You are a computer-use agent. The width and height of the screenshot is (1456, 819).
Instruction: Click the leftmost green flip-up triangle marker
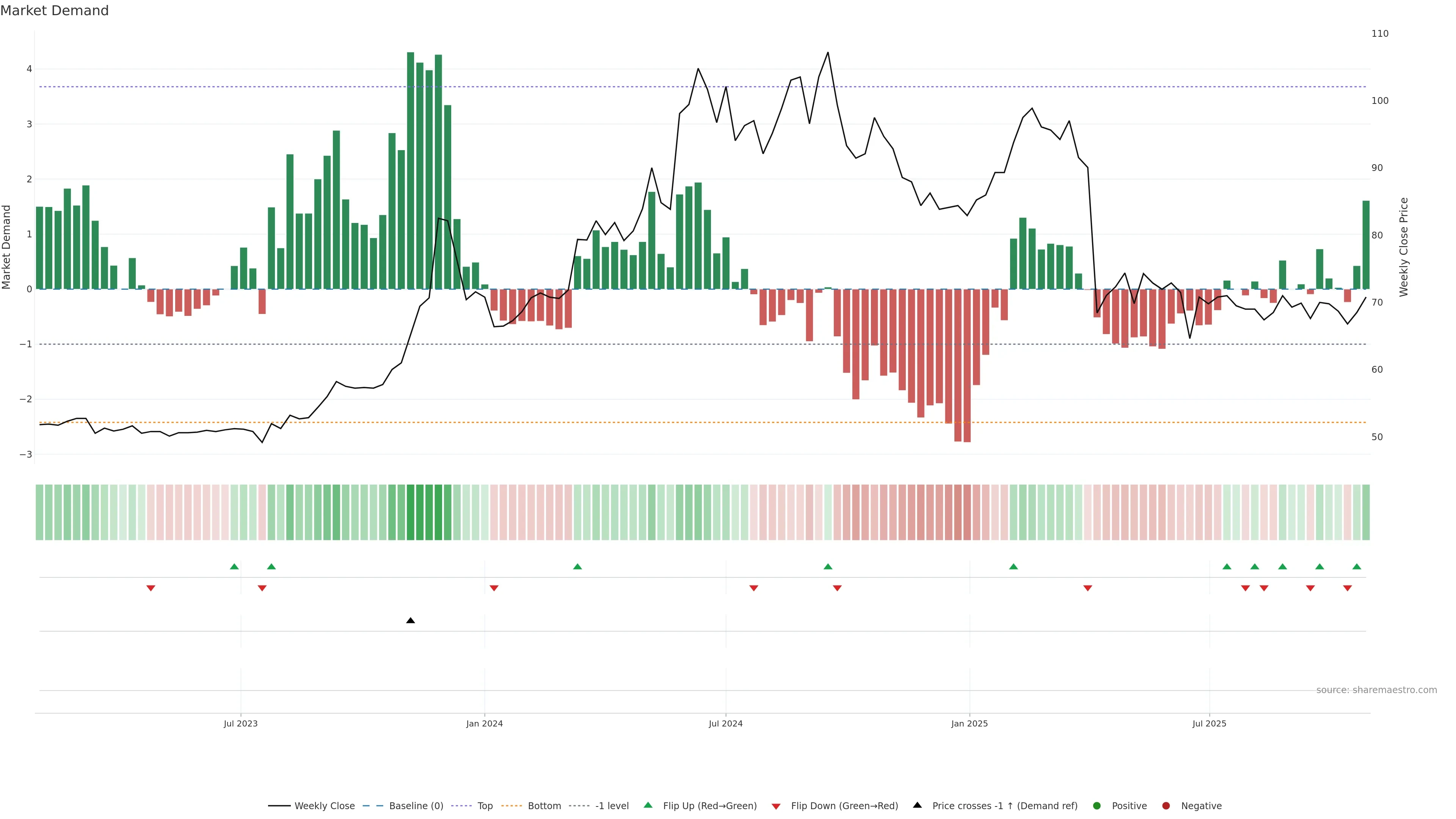(235, 566)
